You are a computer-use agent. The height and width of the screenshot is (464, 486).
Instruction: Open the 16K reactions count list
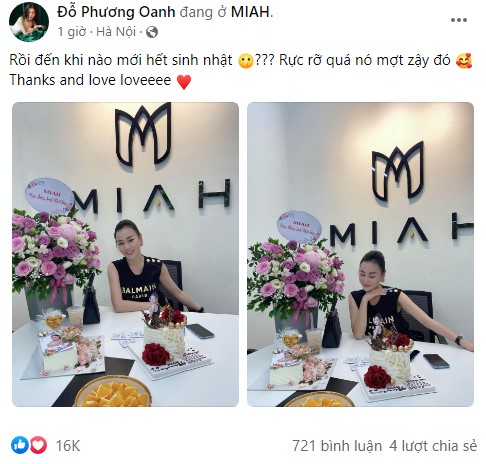68,446
